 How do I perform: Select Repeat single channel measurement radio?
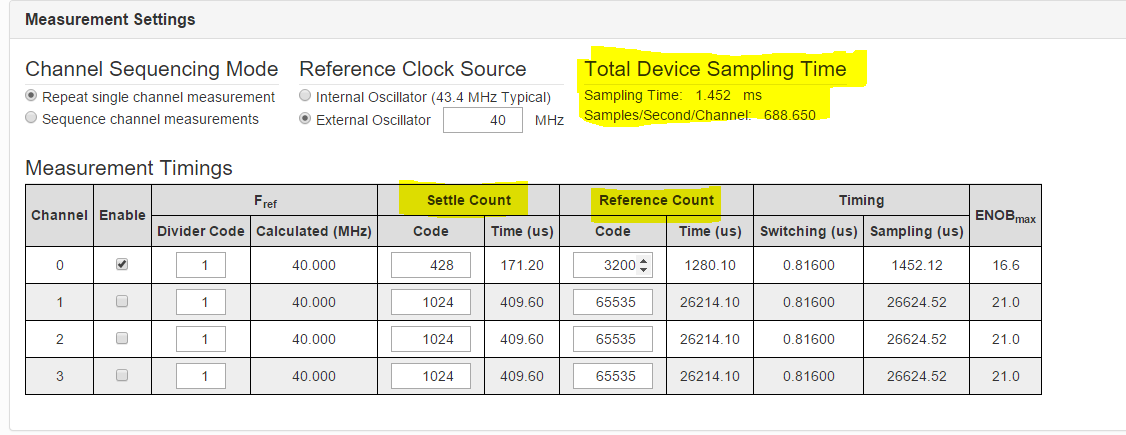click(x=31, y=95)
